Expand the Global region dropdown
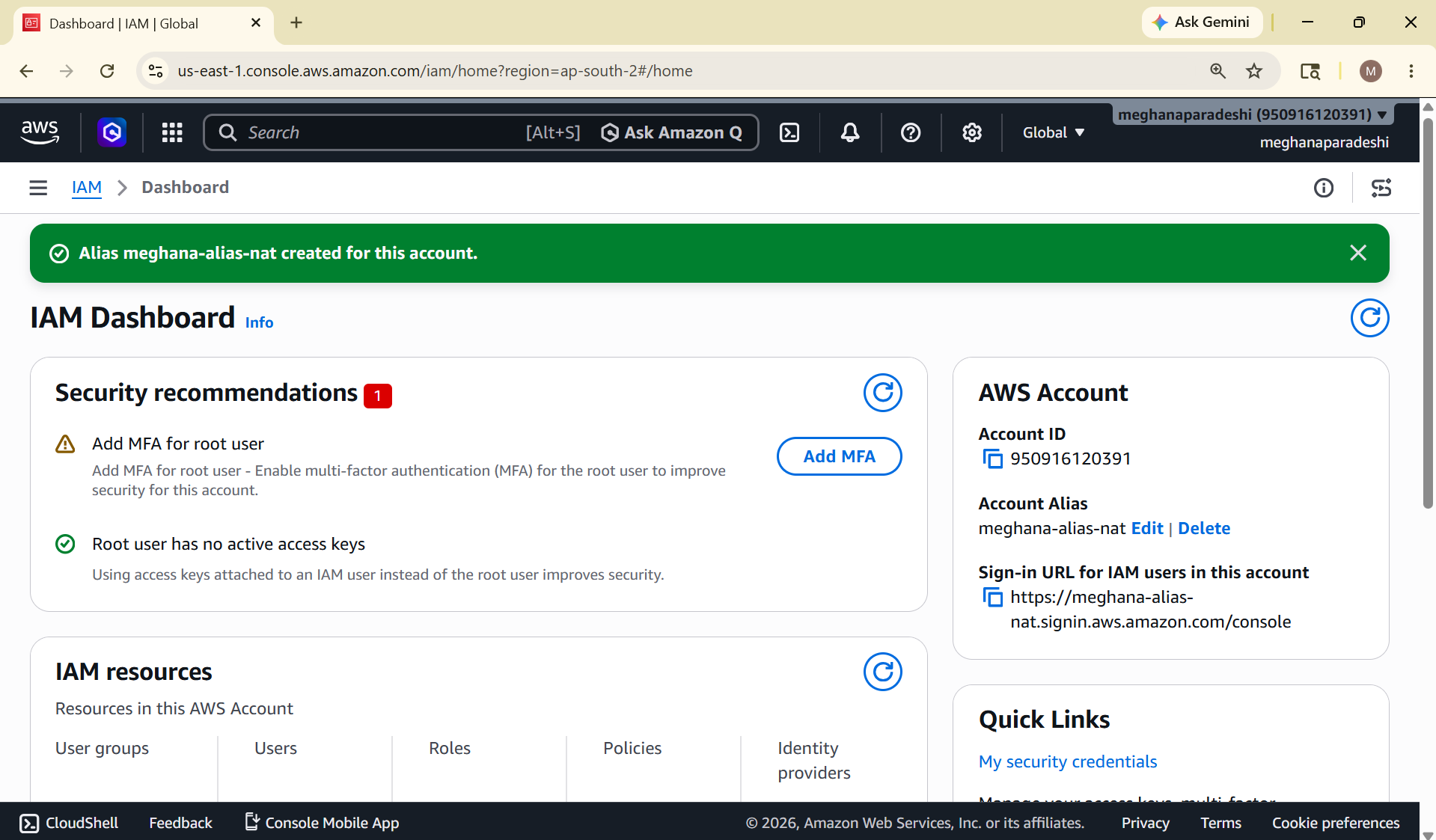The width and height of the screenshot is (1436, 840). (x=1054, y=132)
